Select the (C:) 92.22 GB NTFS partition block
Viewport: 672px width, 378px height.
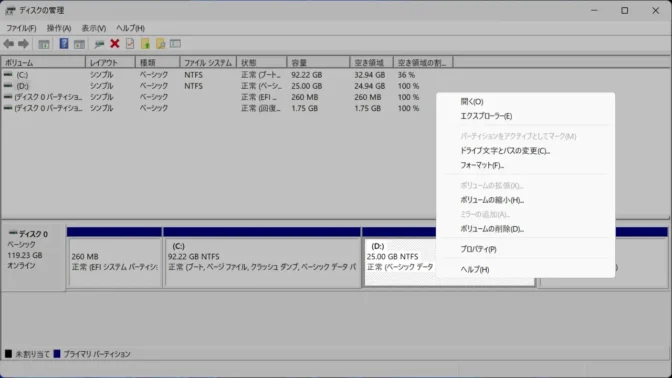[x=262, y=262]
